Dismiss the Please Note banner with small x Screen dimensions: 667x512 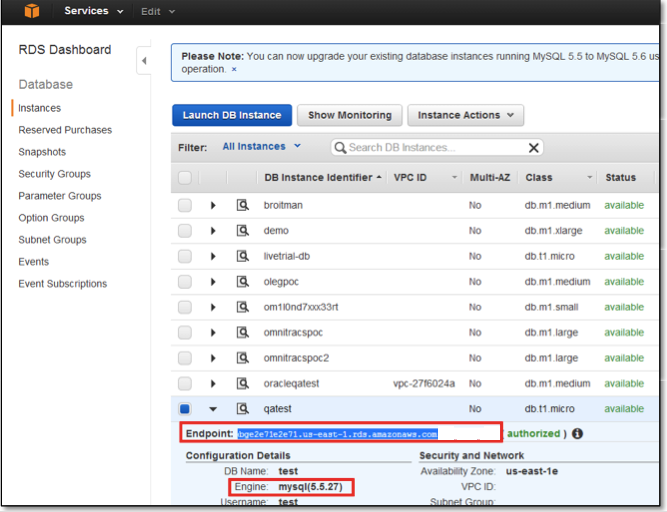(x=234, y=69)
